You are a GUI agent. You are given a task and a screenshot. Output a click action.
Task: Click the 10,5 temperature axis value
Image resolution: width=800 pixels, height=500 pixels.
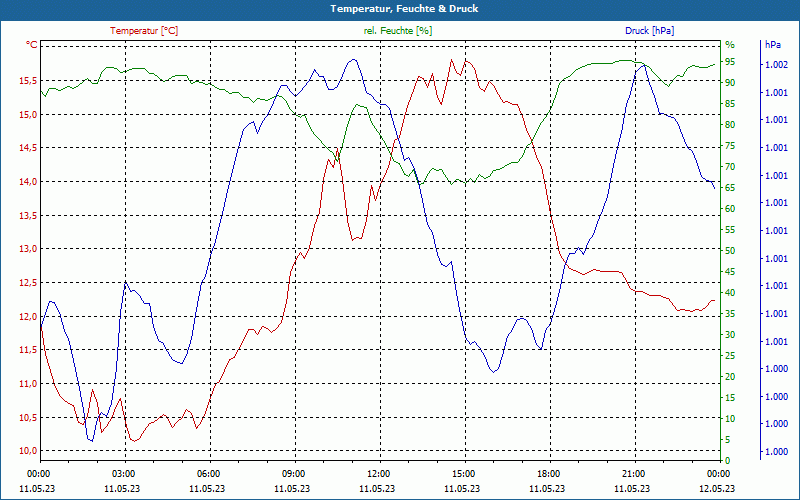(28, 417)
